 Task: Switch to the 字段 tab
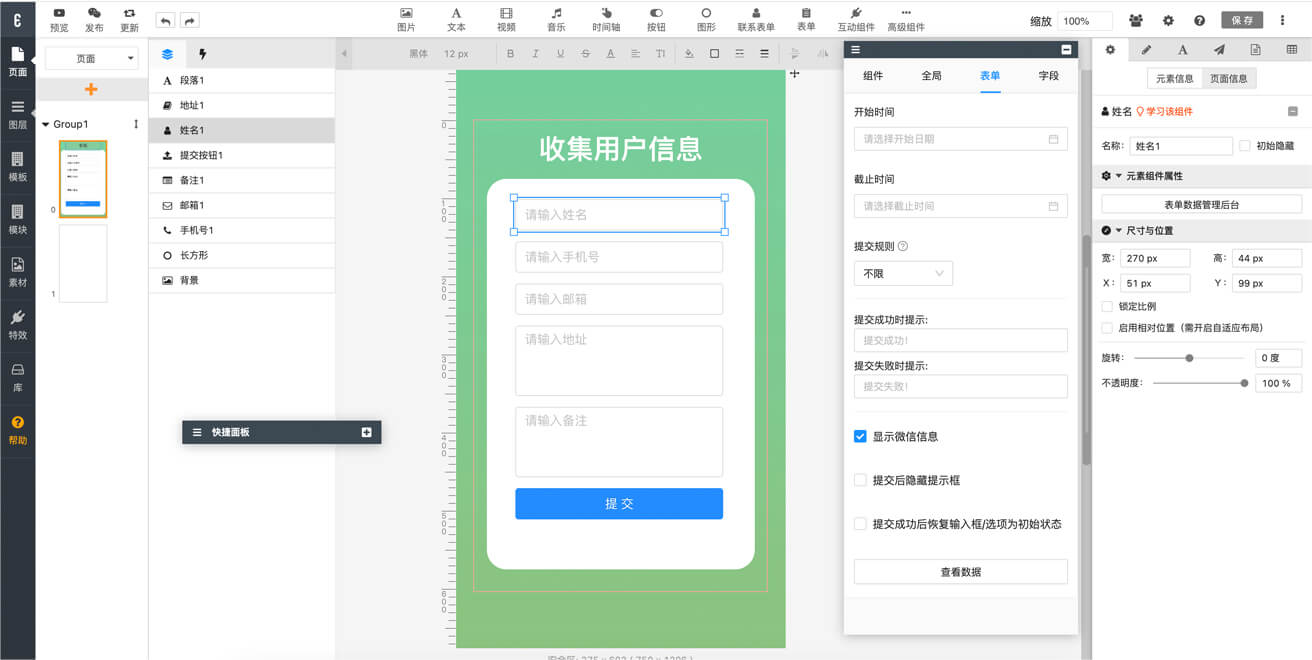1048,76
